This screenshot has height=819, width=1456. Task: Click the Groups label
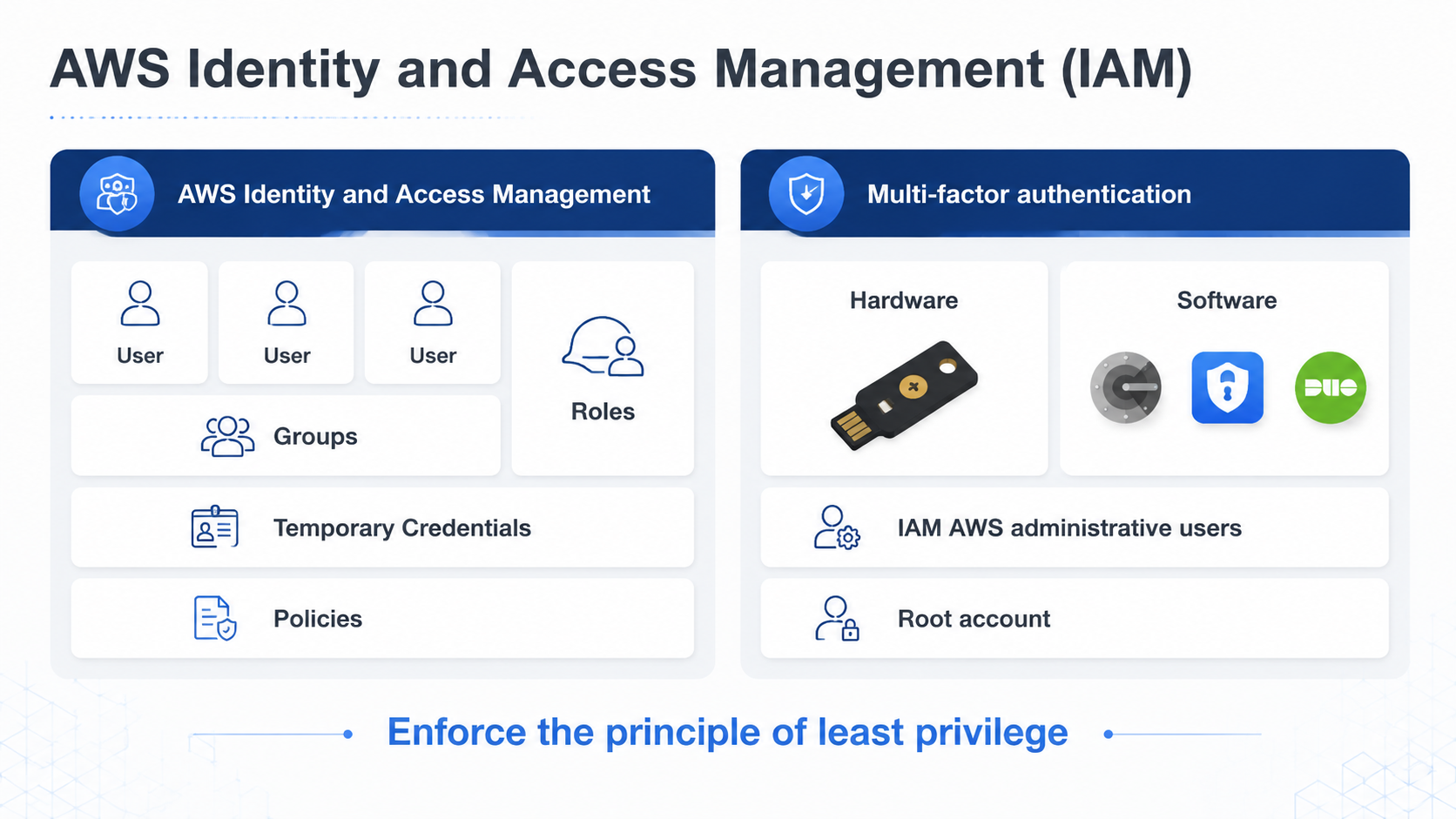[x=315, y=436]
